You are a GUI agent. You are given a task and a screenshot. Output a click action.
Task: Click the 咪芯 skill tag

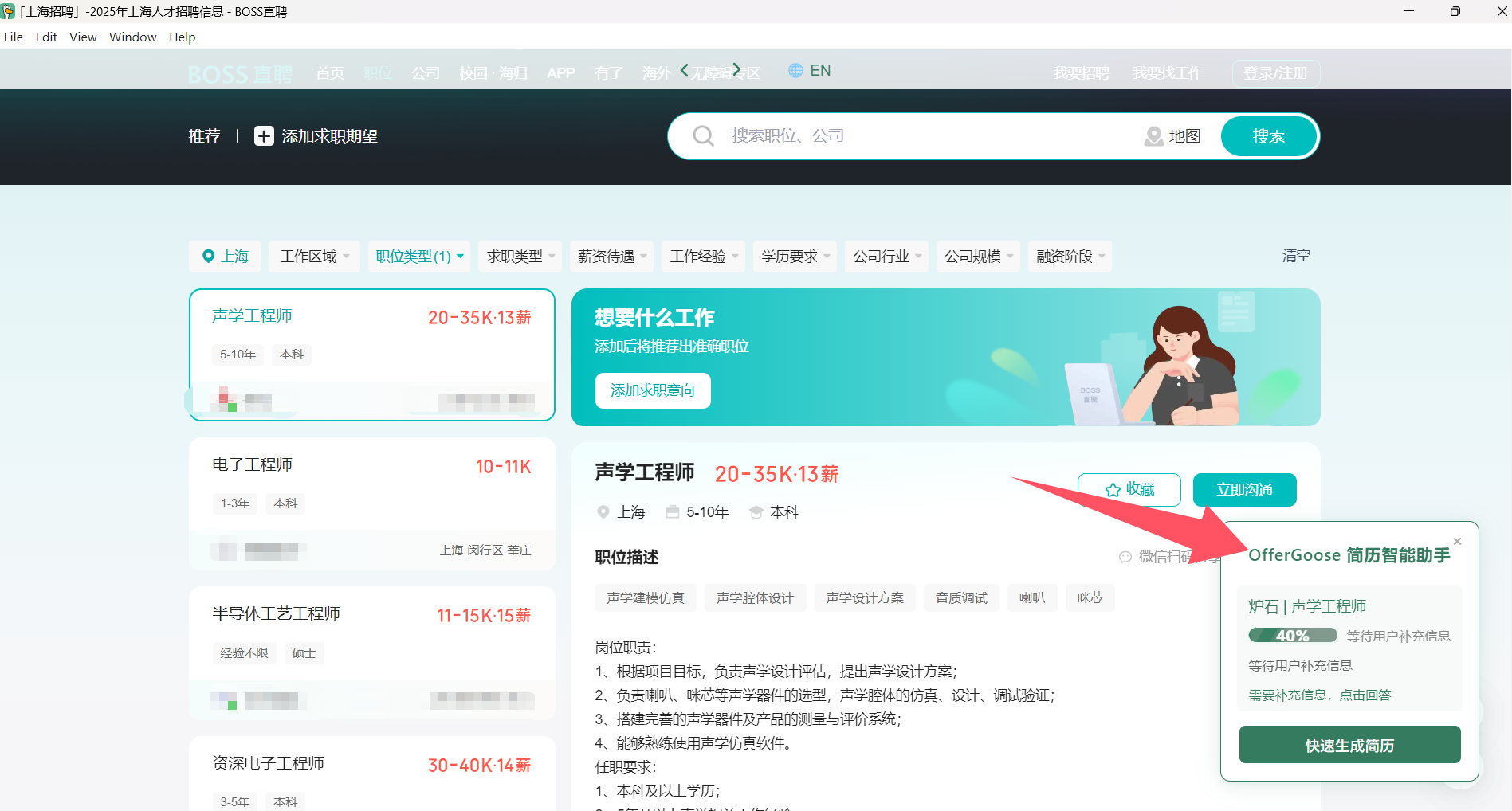pyautogui.click(x=1090, y=597)
